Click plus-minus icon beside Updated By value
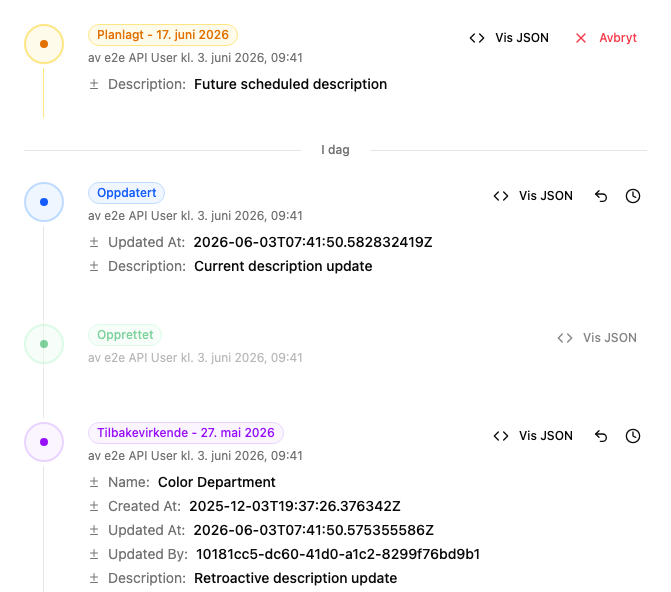 (x=94, y=554)
